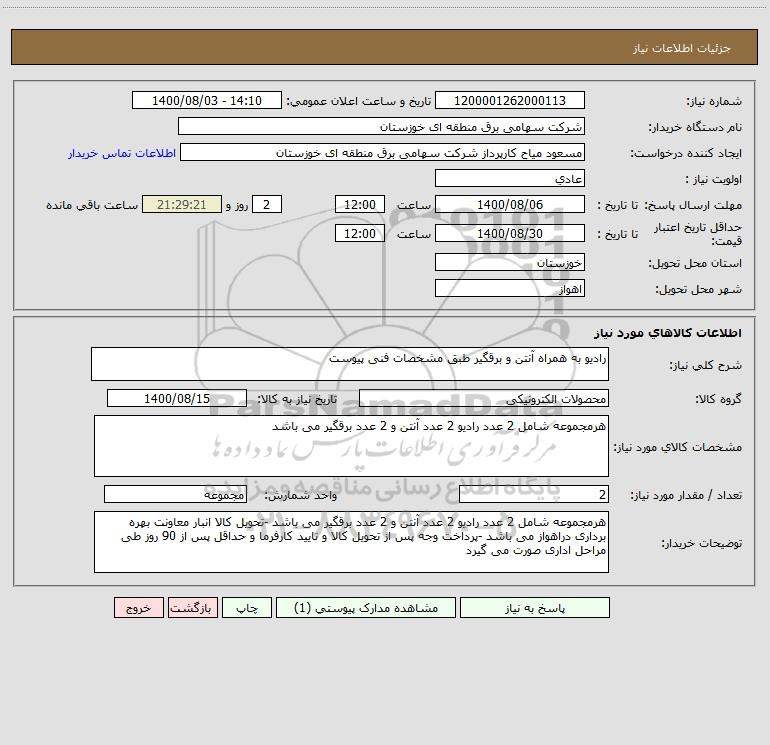The width and height of the screenshot is (770, 745).
Task: Click the remaining days field showing 2
Action: 267,204
